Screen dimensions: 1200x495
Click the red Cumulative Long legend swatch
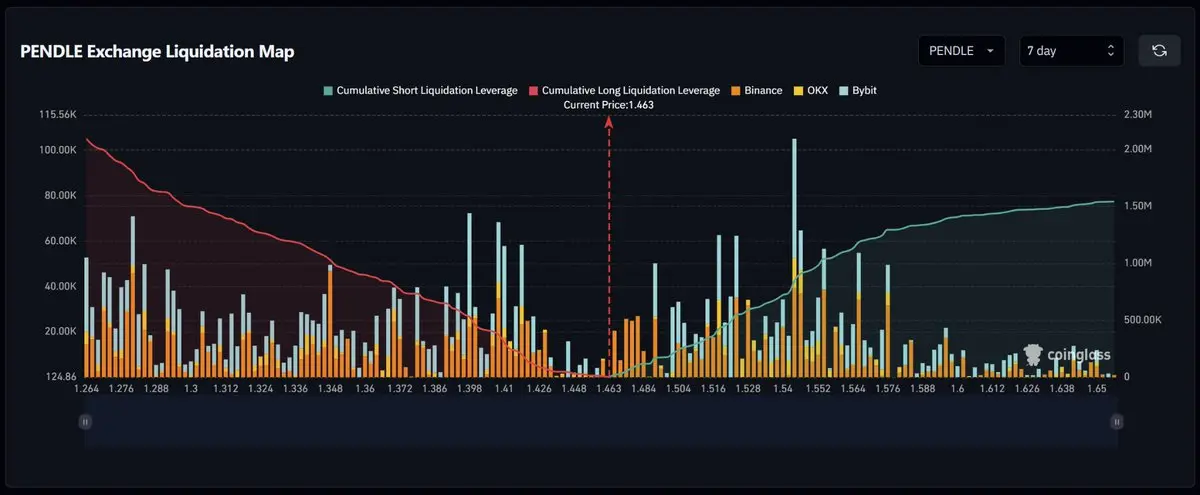pyautogui.click(x=533, y=90)
